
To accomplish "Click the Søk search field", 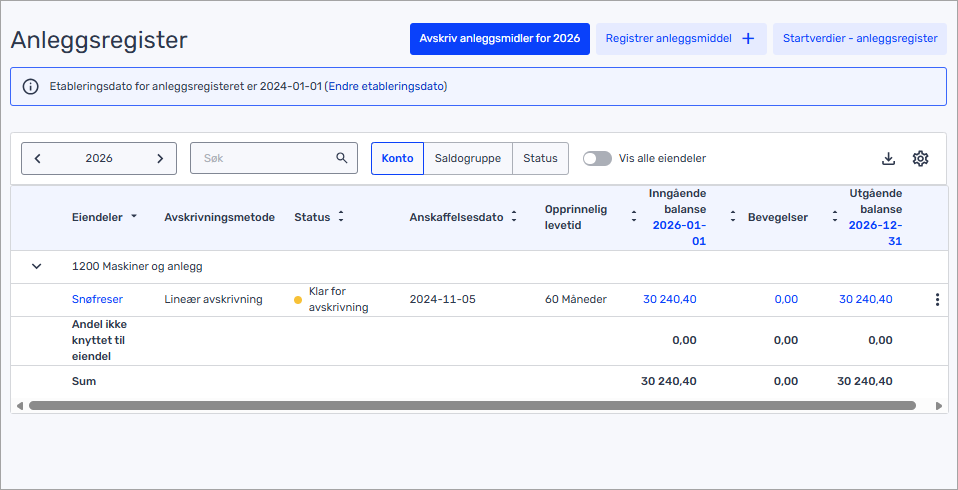I will point(263,158).
